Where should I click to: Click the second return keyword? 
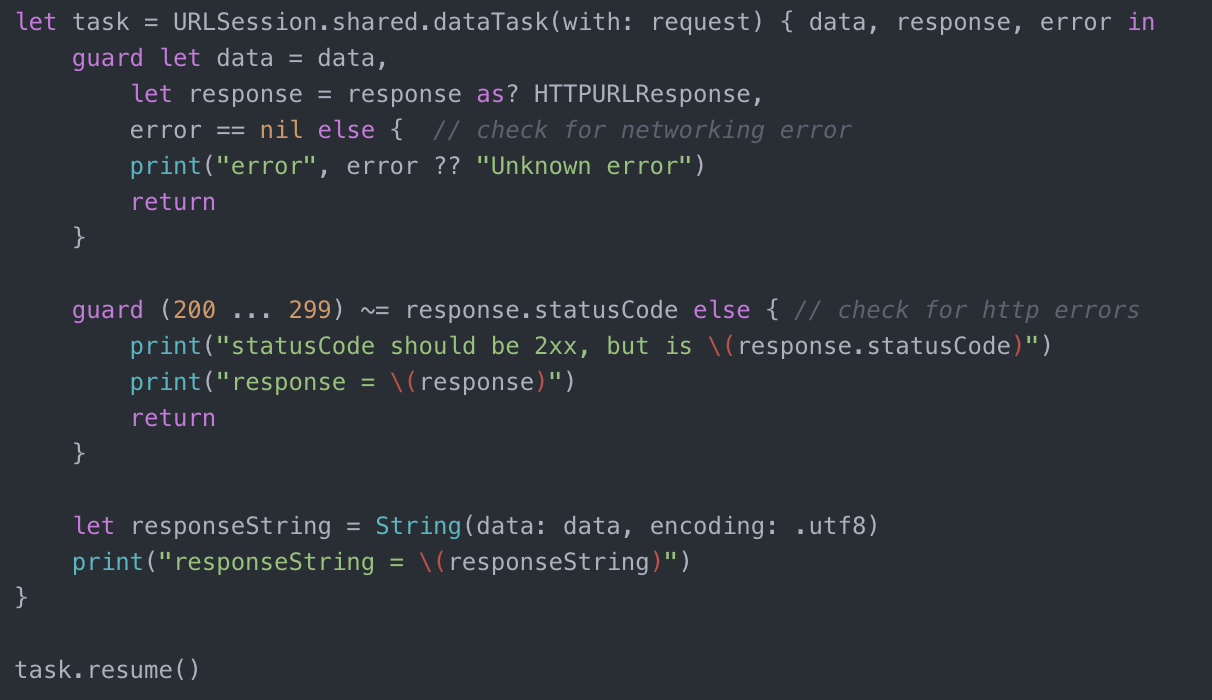(173, 418)
